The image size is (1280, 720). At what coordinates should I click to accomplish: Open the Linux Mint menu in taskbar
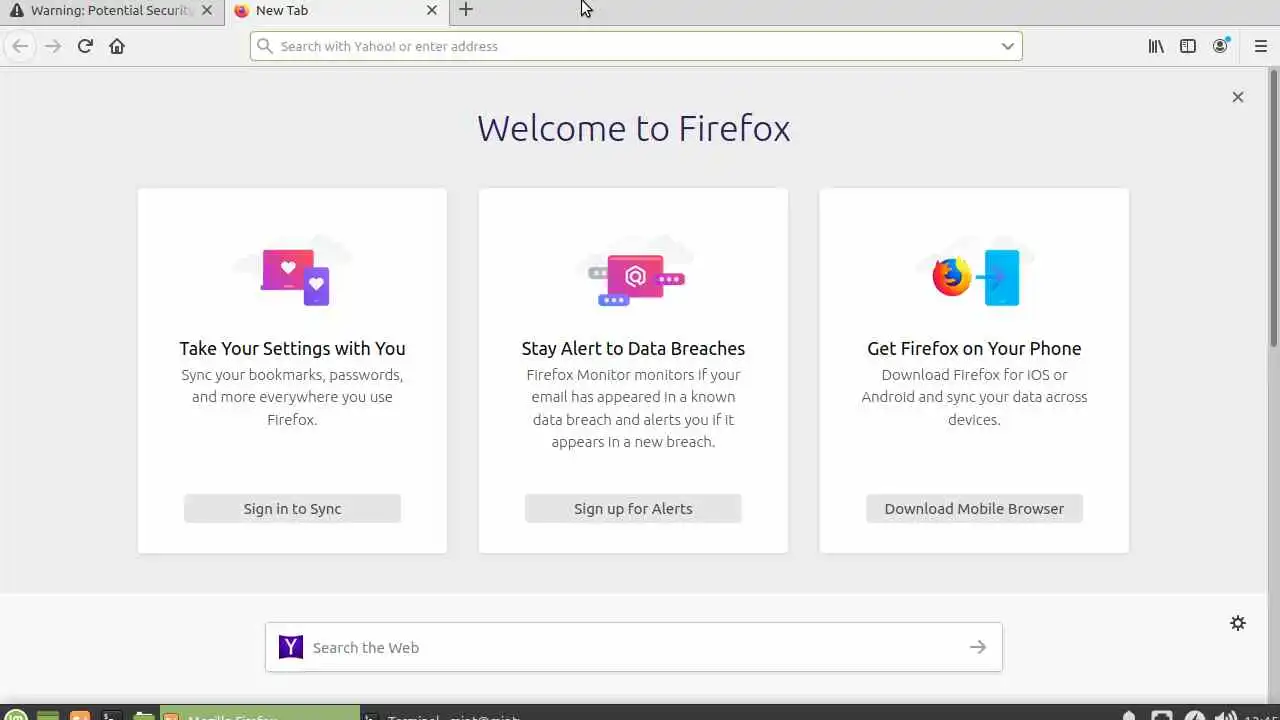tap(17, 714)
